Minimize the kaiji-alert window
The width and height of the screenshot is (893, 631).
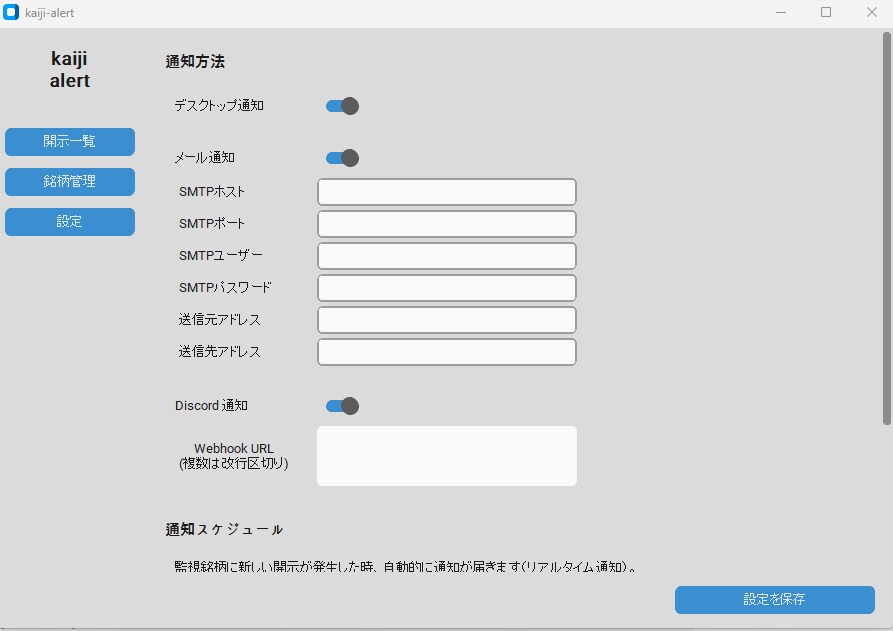tap(781, 12)
